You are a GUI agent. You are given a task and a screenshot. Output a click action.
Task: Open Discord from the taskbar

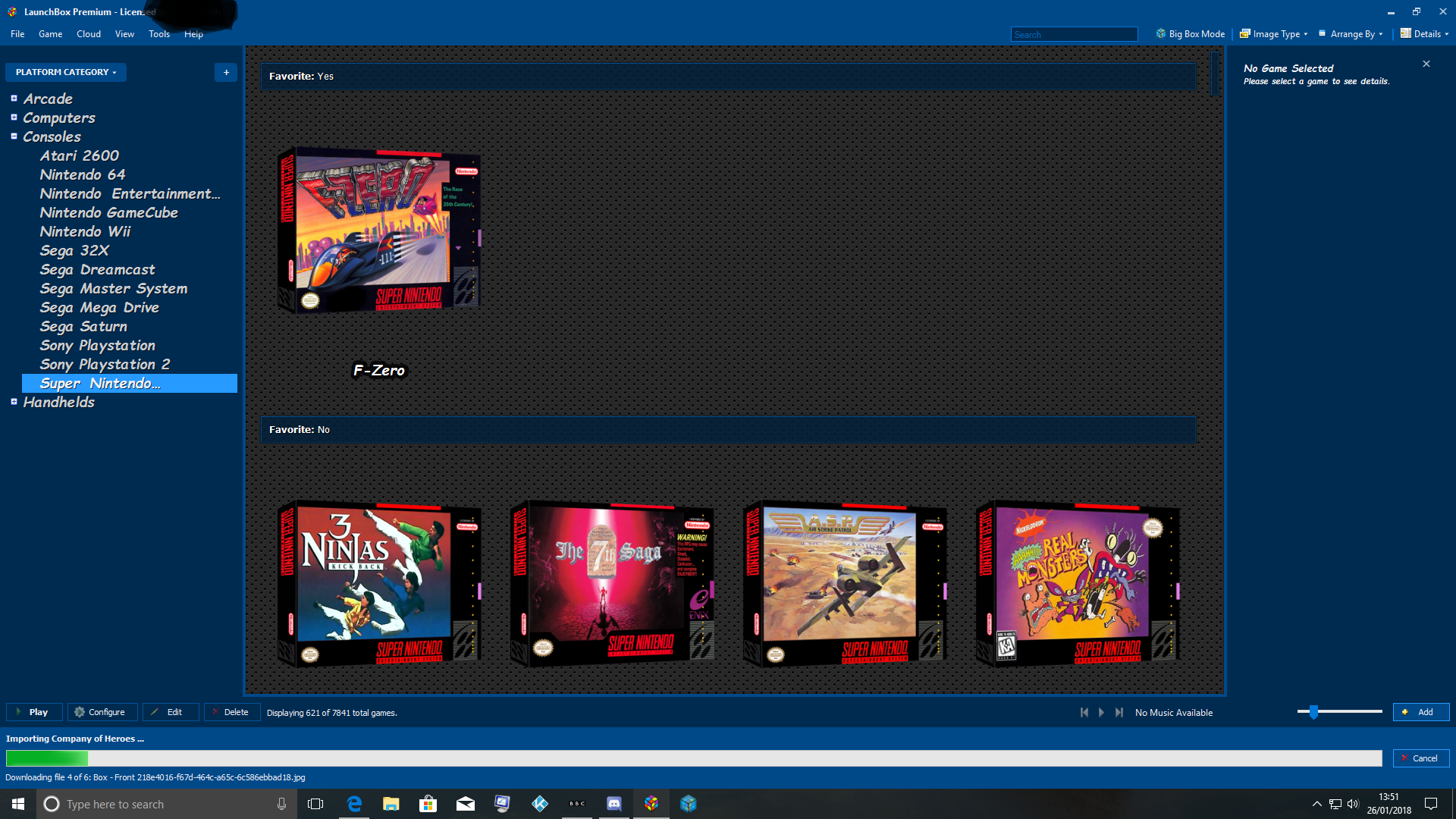pyautogui.click(x=614, y=804)
